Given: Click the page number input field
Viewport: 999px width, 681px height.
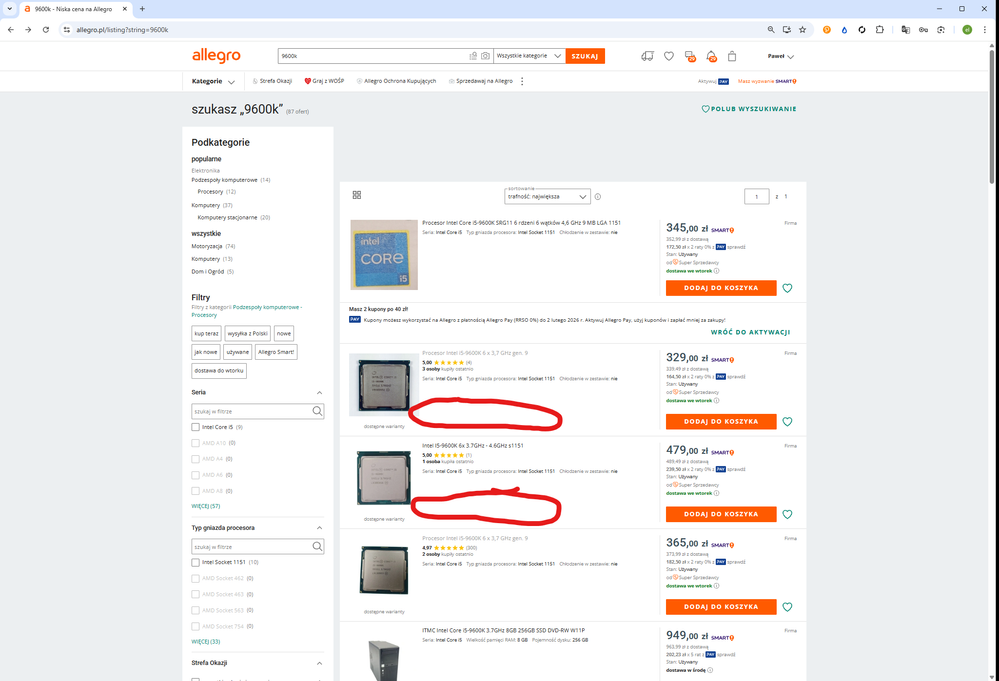Looking at the screenshot, I should (x=757, y=196).
